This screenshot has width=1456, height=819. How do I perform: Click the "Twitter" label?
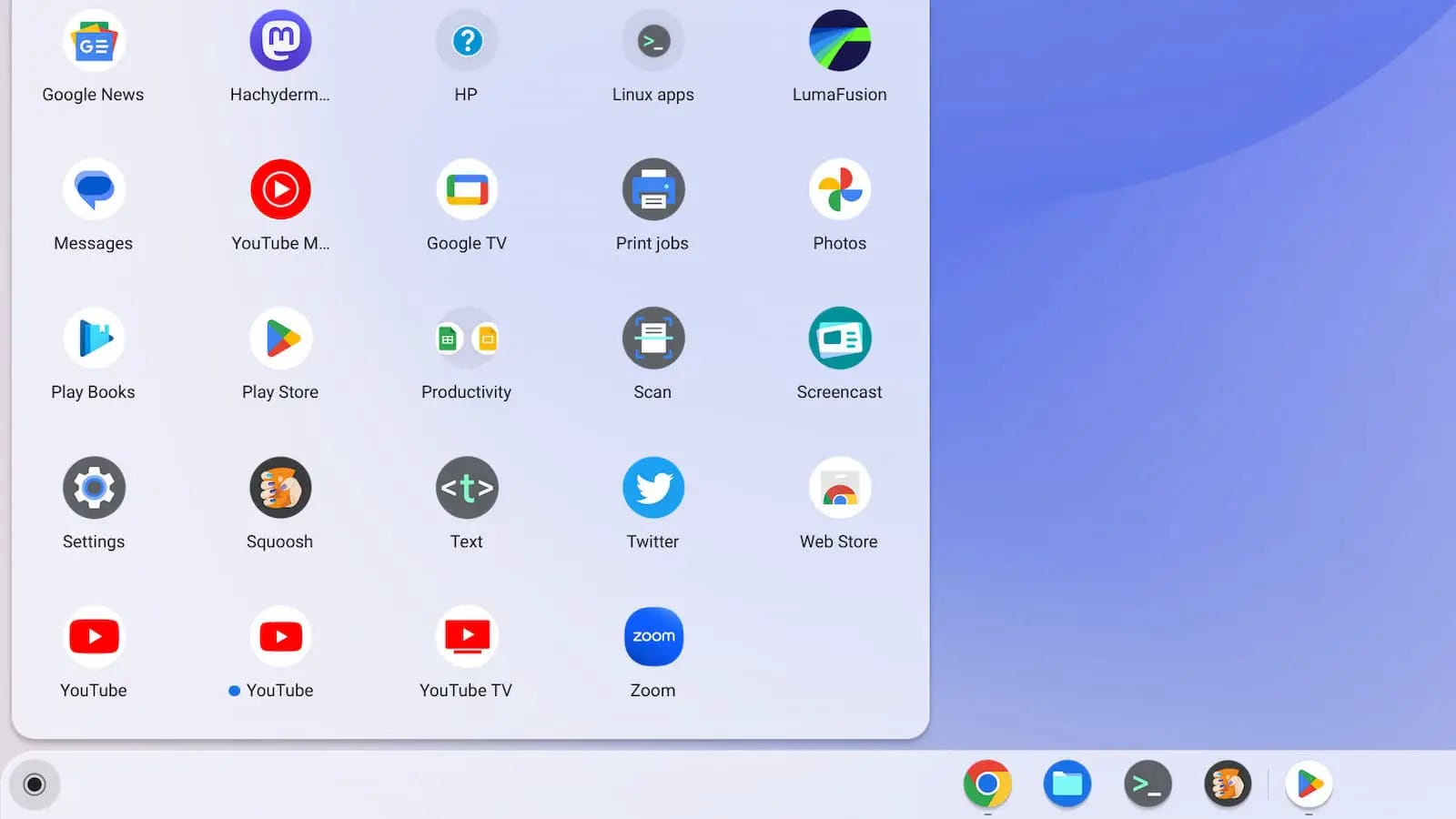(x=652, y=541)
